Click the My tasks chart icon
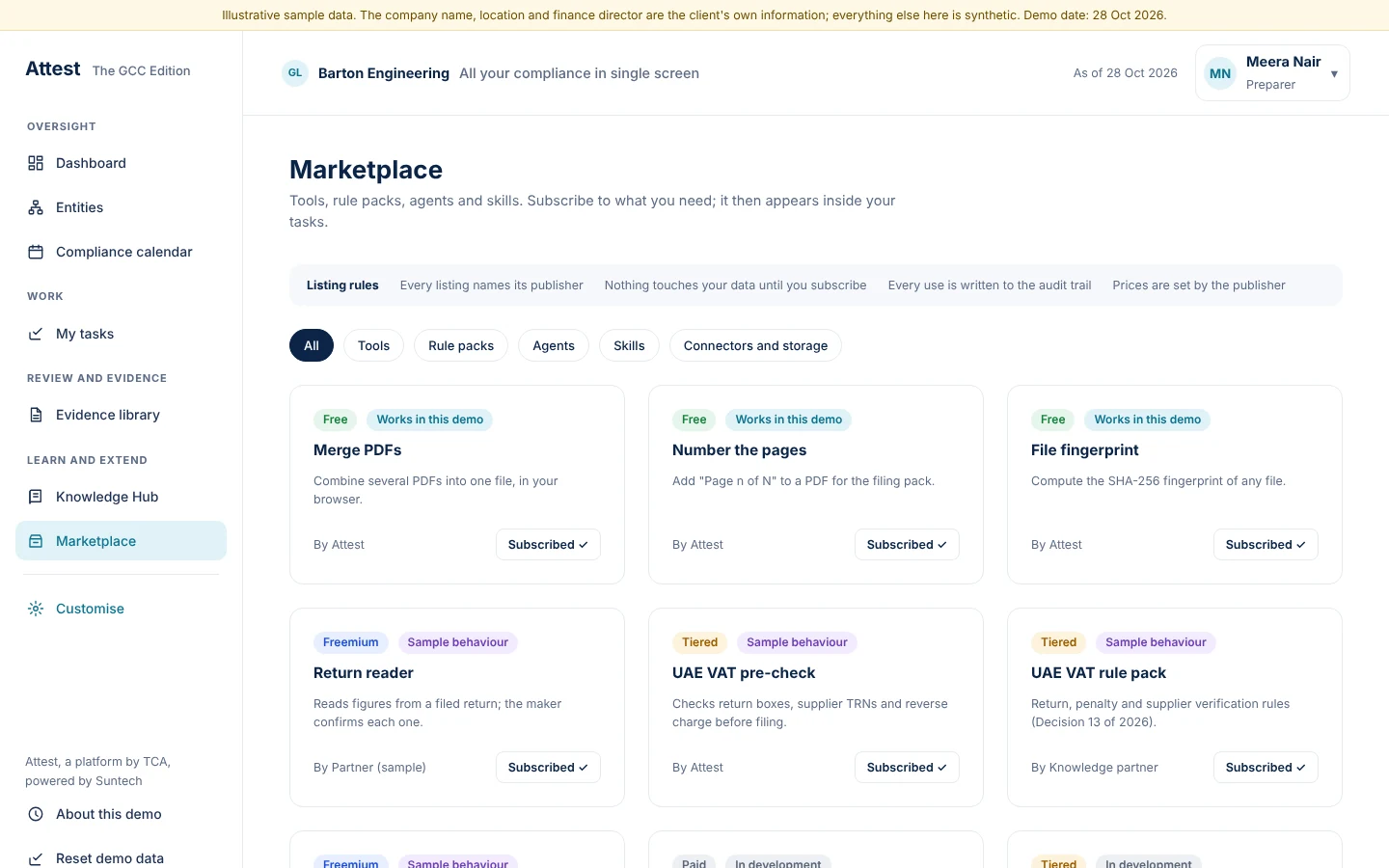 tap(36, 334)
